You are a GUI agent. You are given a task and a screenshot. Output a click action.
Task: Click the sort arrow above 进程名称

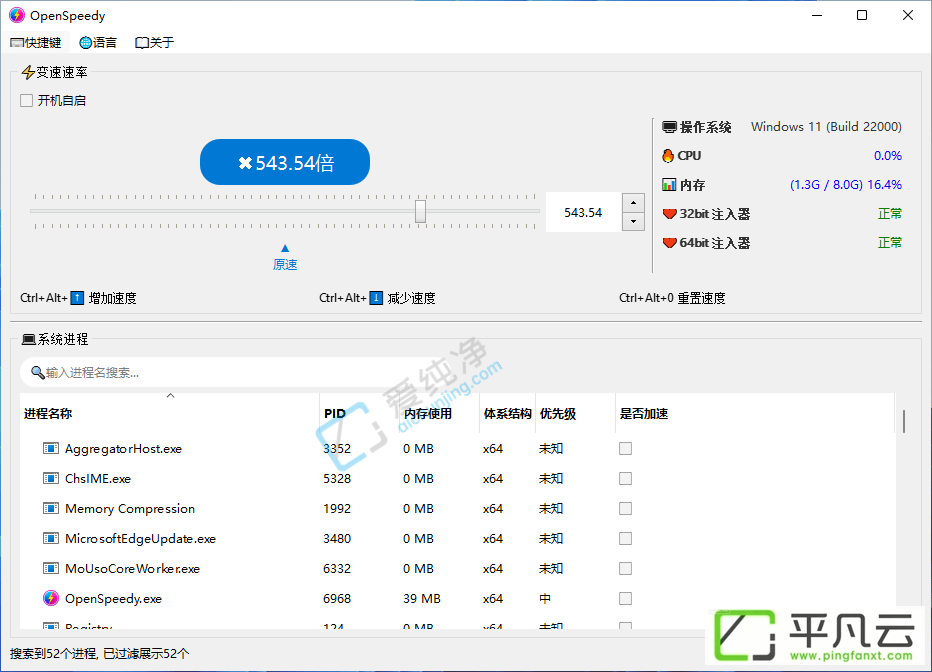[171, 396]
